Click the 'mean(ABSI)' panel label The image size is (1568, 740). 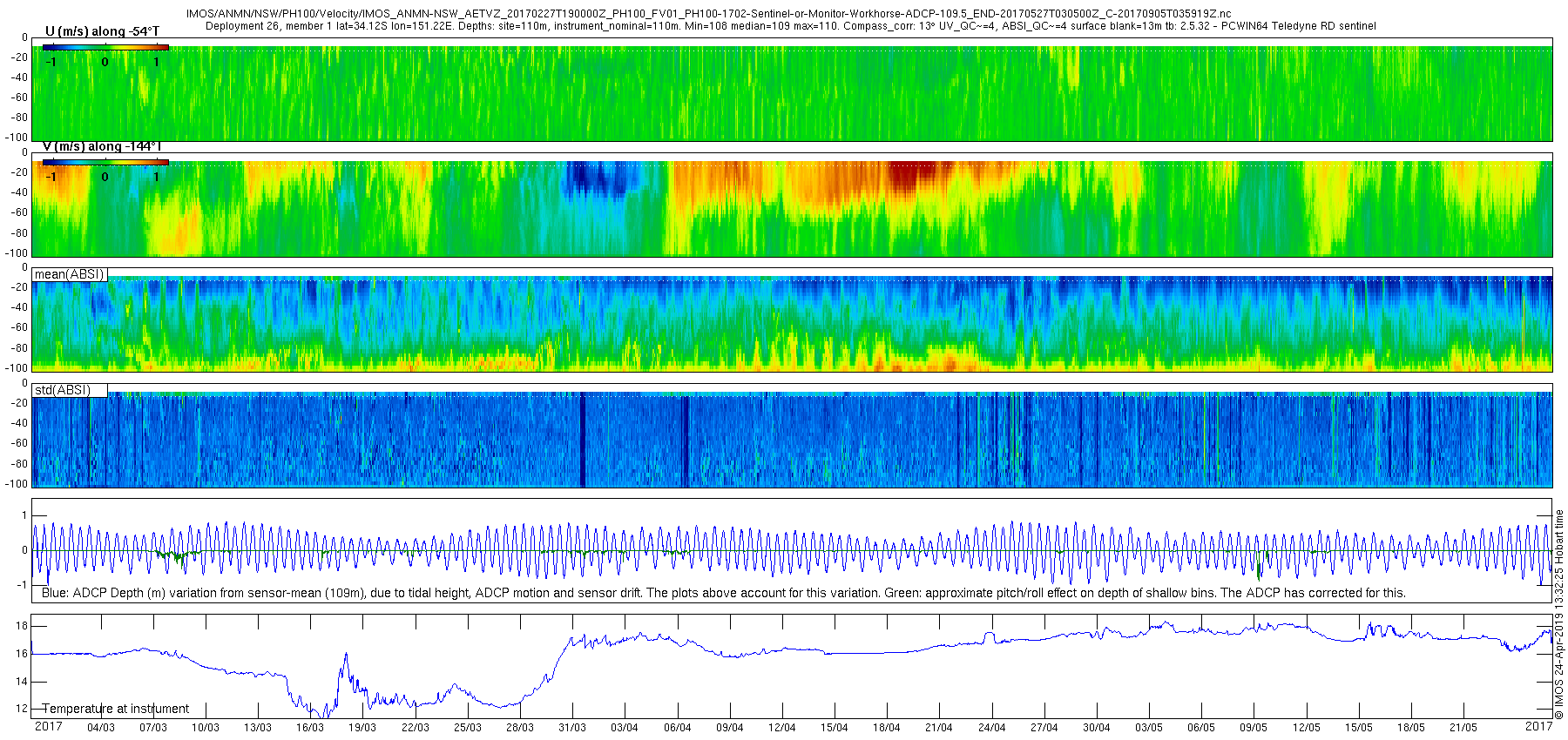coord(69,274)
